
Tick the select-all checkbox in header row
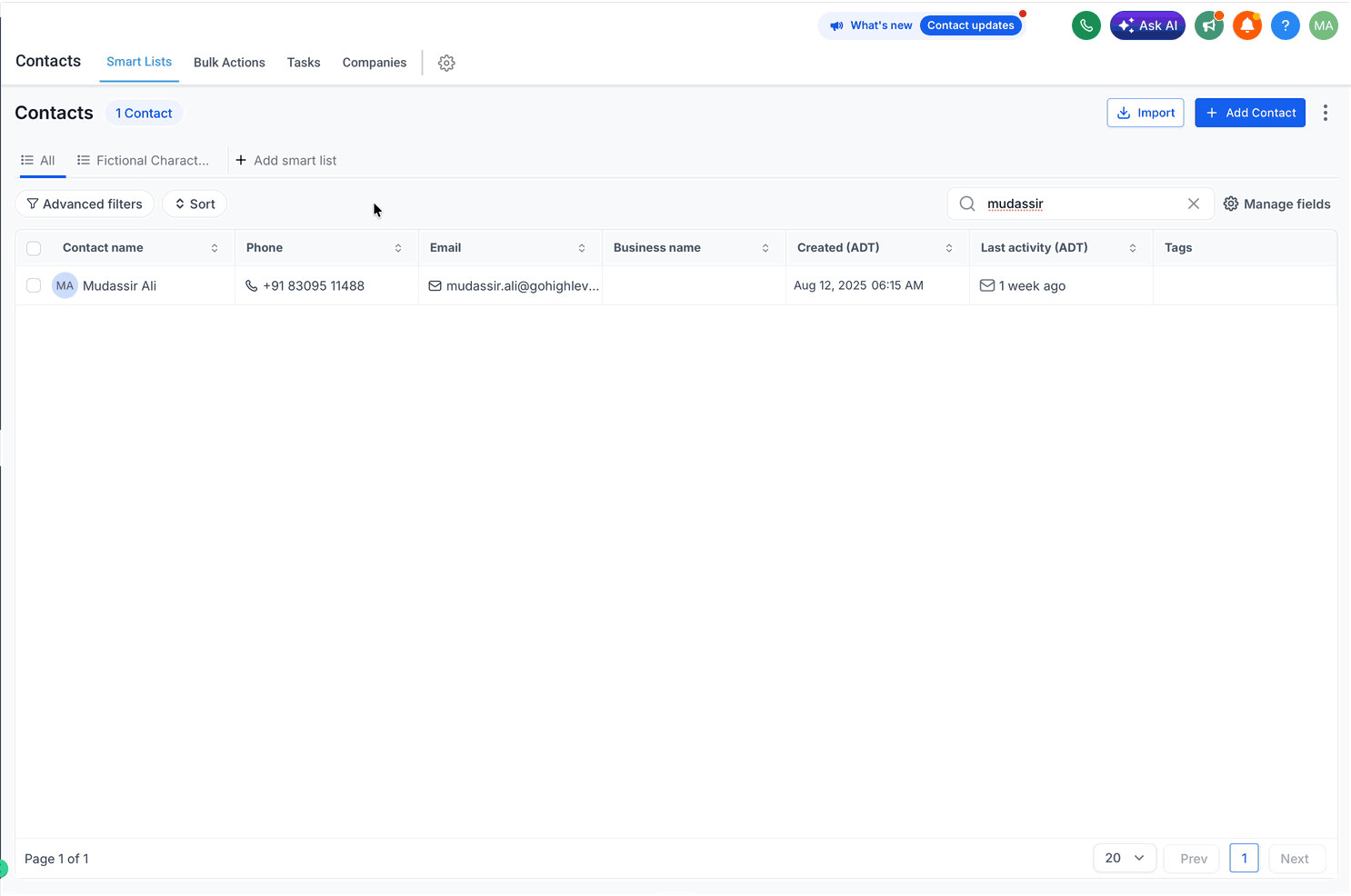pyautogui.click(x=34, y=248)
